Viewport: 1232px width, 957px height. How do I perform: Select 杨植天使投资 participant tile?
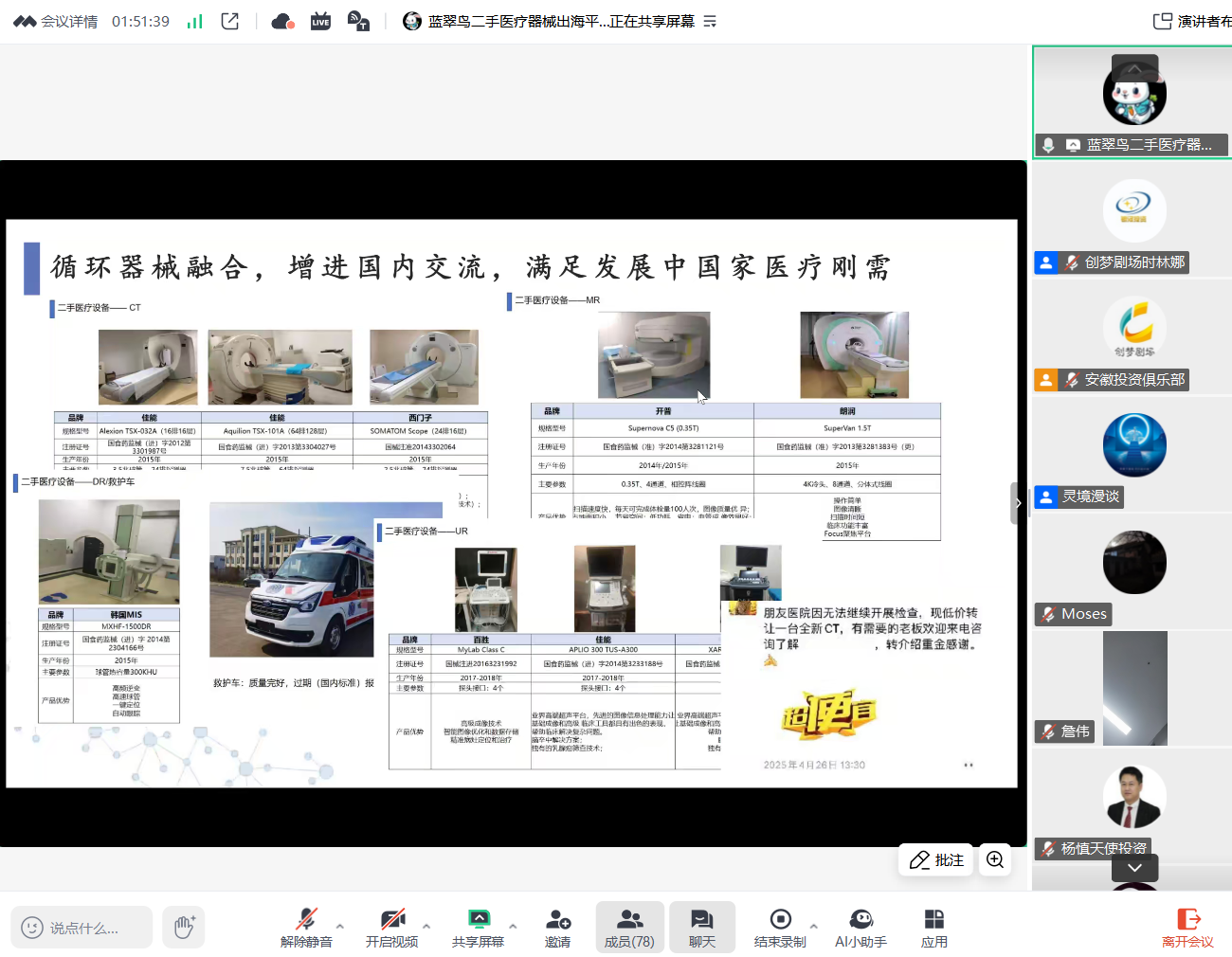(x=1132, y=806)
